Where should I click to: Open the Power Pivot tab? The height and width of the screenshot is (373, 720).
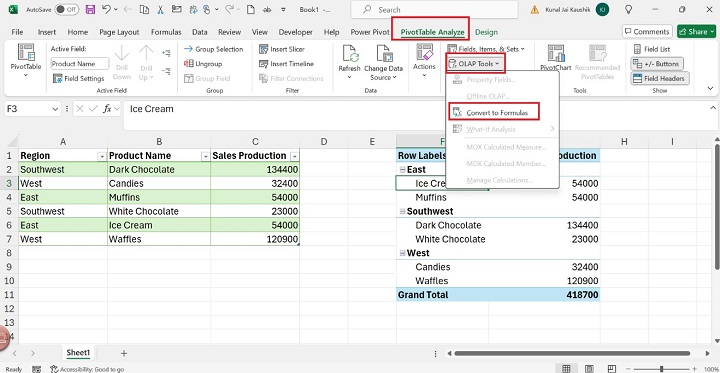(x=370, y=32)
